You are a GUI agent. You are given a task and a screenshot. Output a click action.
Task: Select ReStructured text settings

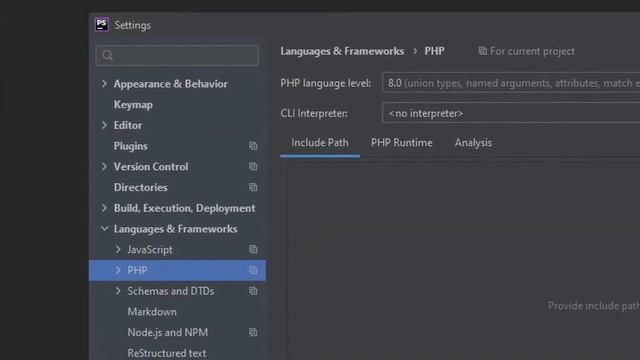[x=167, y=353]
